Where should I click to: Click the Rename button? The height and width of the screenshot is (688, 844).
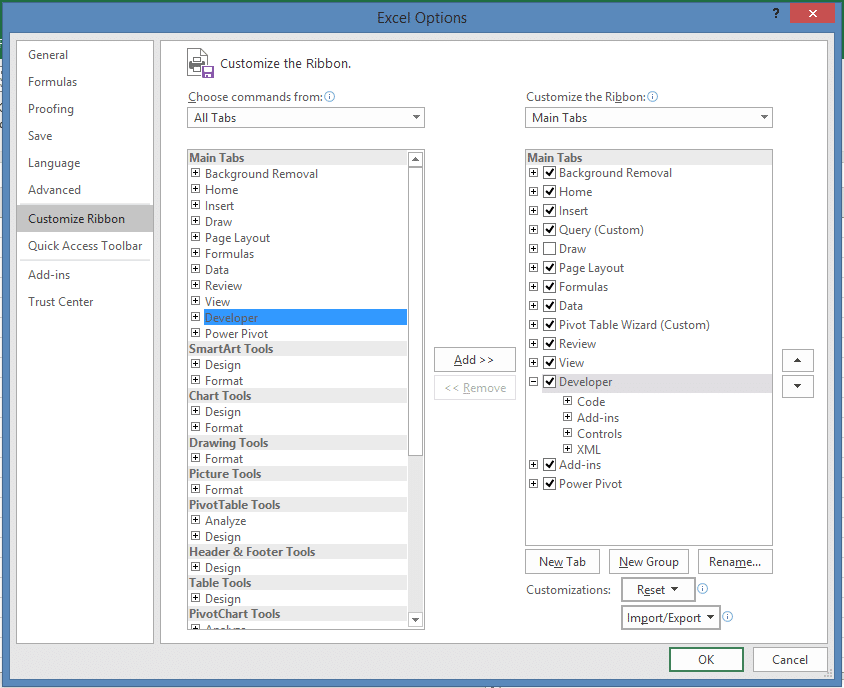(735, 561)
